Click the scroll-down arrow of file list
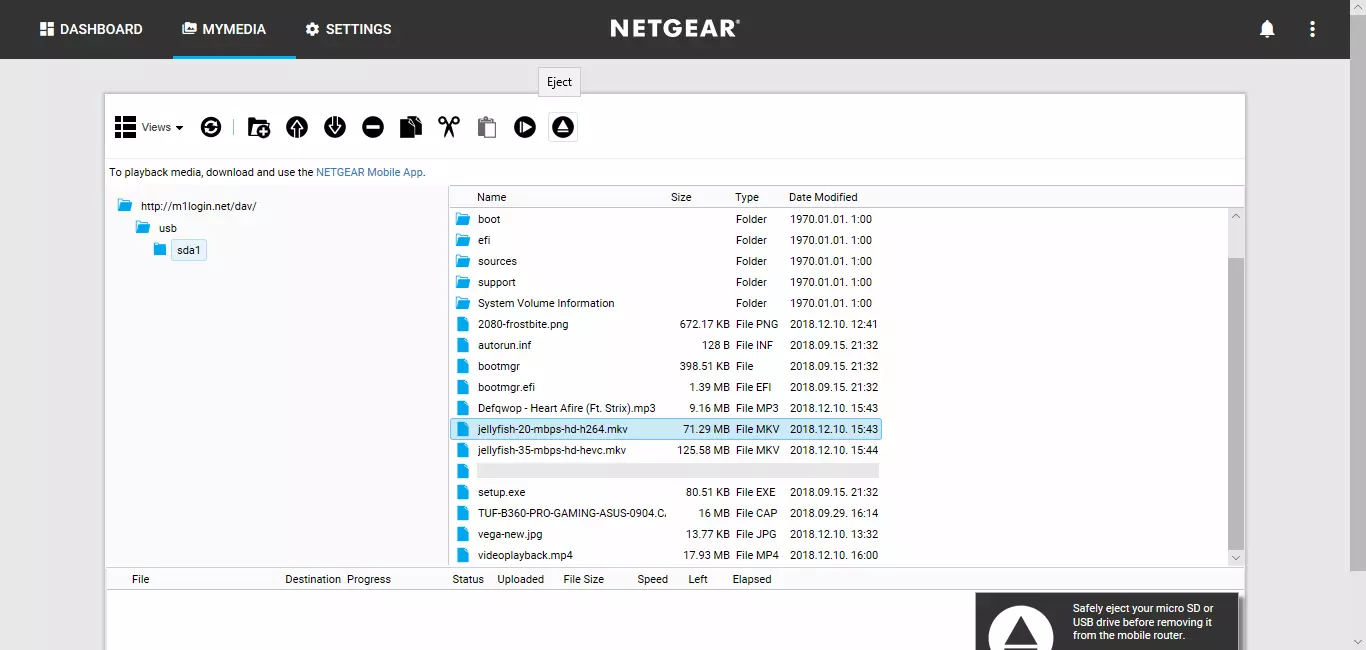Image resolution: width=1366 pixels, height=650 pixels. click(1236, 558)
